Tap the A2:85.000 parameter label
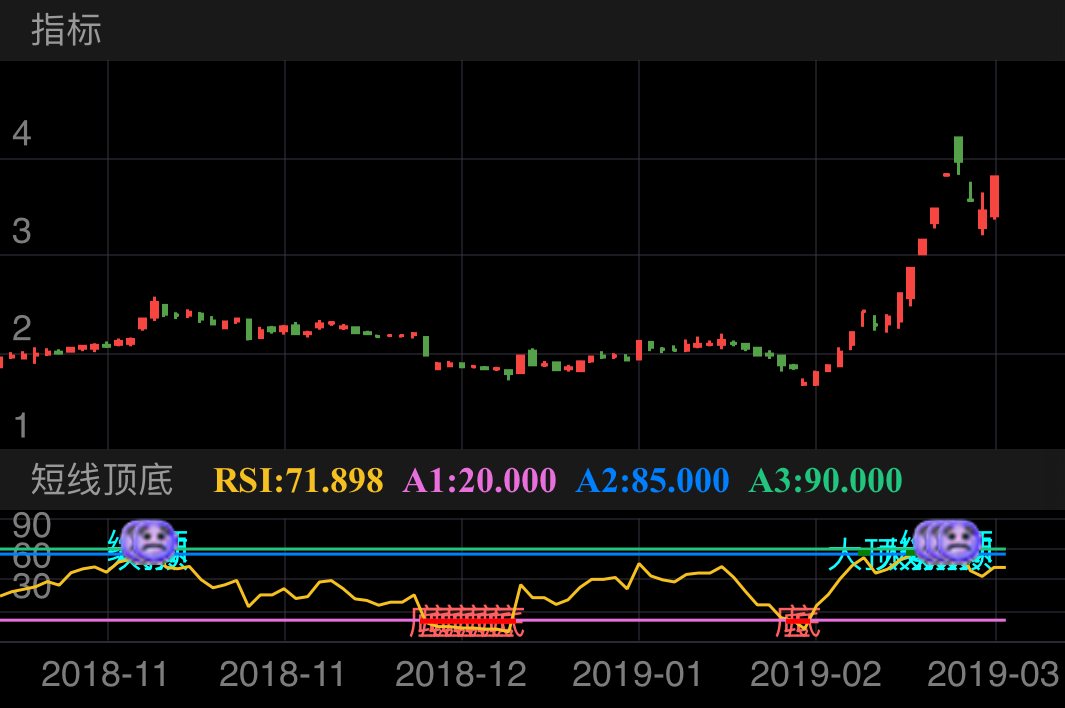 [652, 480]
